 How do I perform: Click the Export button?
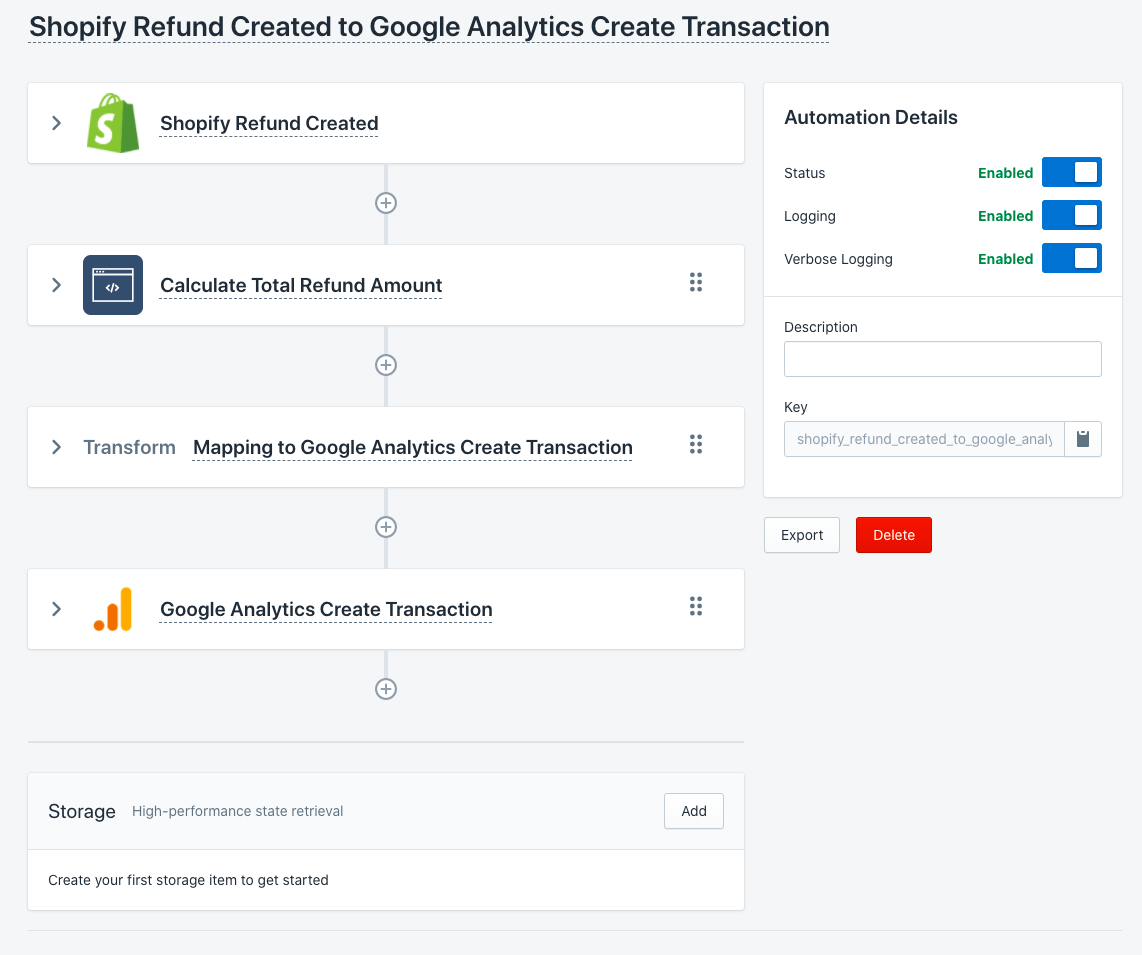point(801,535)
